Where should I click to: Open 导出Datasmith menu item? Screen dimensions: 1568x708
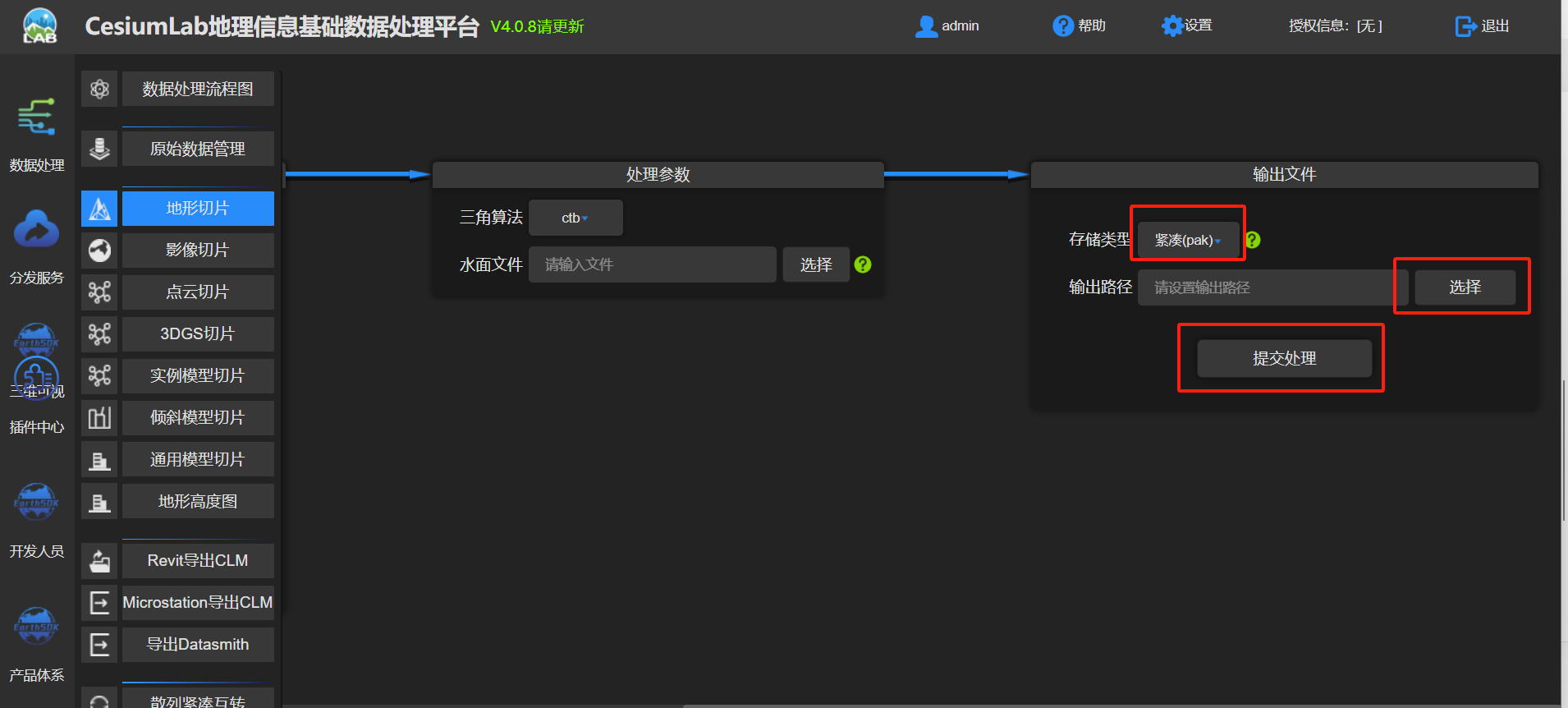(x=198, y=645)
